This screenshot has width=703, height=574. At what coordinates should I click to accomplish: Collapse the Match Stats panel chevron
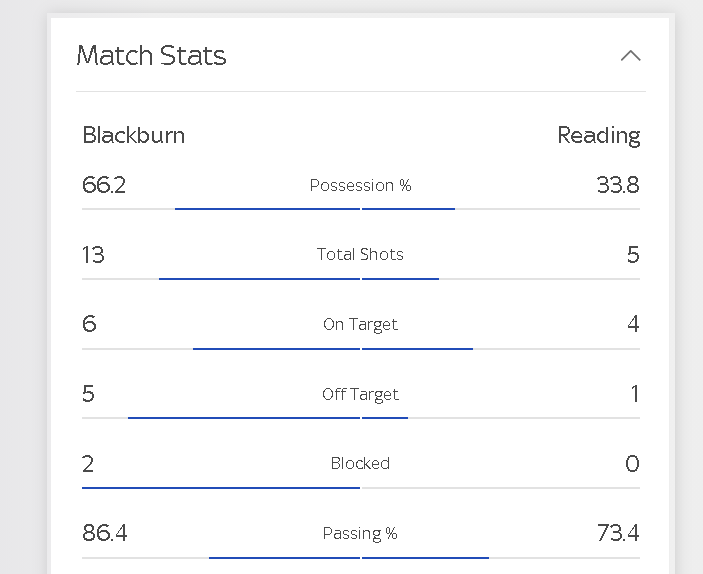pos(630,56)
